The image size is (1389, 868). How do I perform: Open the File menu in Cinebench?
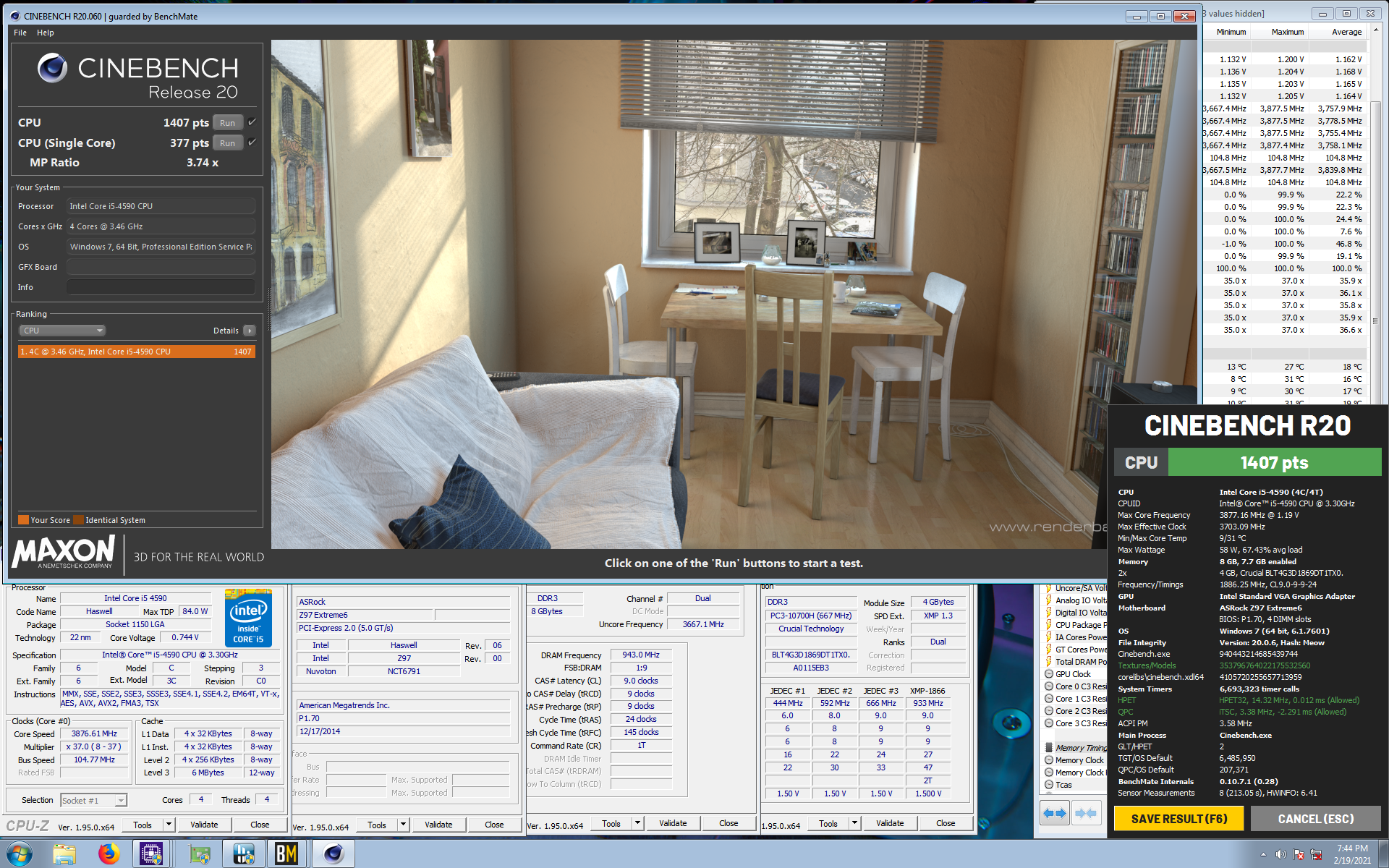coord(20,33)
